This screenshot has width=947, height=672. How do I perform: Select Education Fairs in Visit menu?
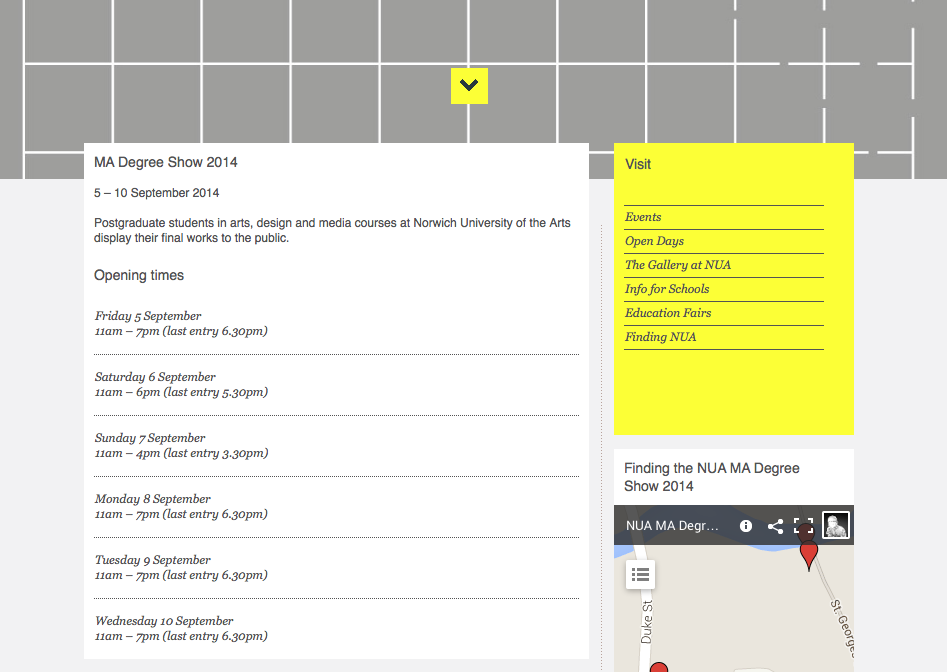(668, 313)
